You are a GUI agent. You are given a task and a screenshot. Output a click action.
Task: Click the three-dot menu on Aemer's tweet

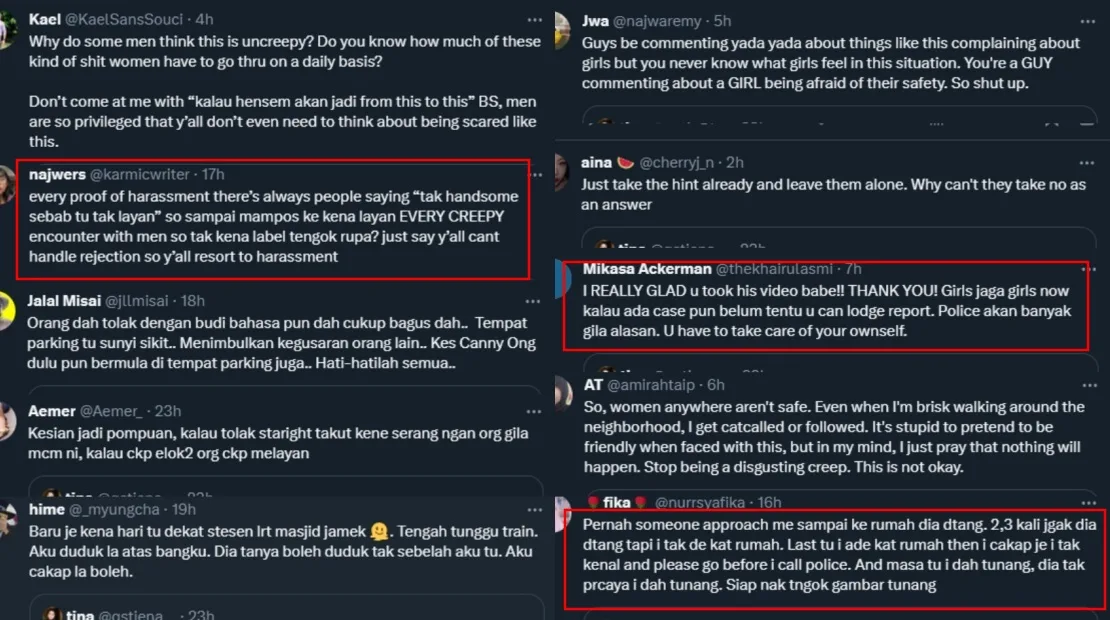[537, 410]
